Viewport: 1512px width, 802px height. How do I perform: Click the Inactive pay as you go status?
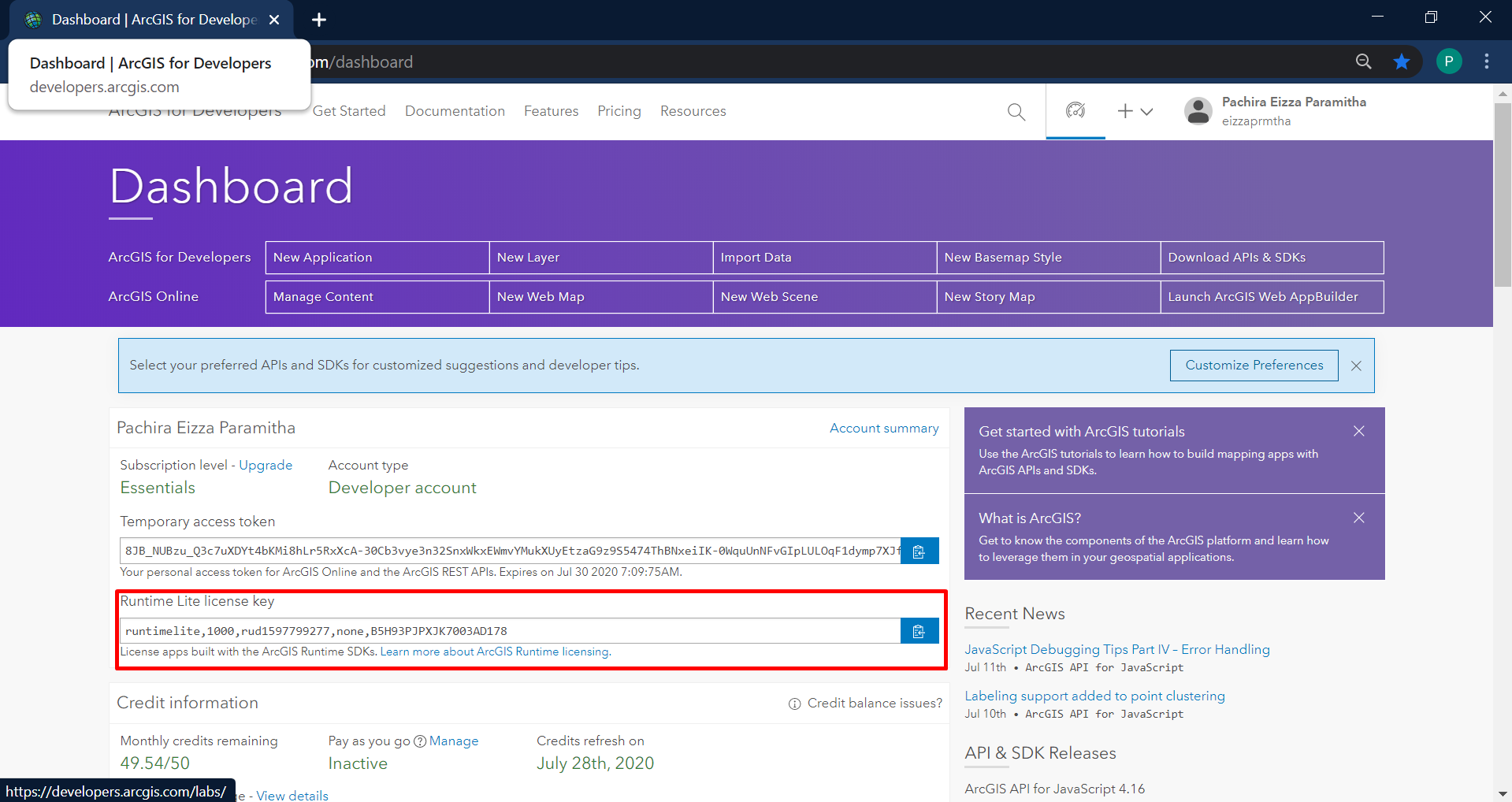coord(358,763)
